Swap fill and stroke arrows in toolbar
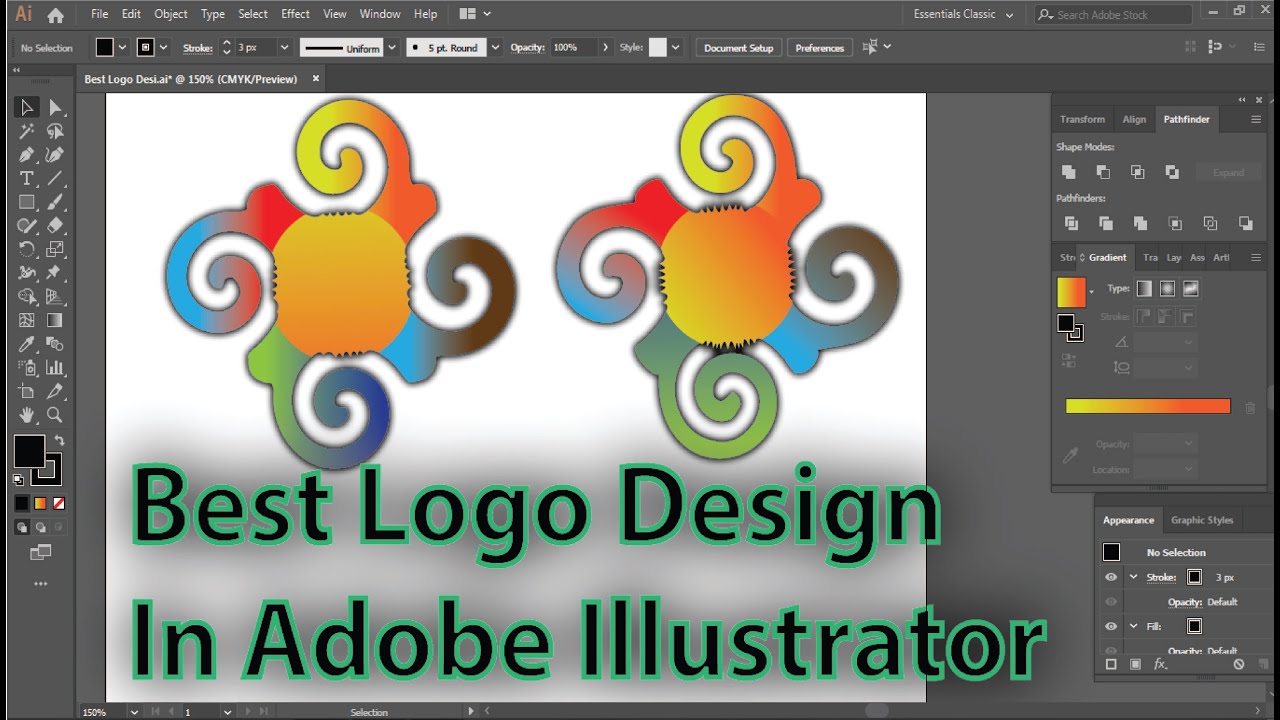The width and height of the screenshot is (1280, 720). click(59, 440)
